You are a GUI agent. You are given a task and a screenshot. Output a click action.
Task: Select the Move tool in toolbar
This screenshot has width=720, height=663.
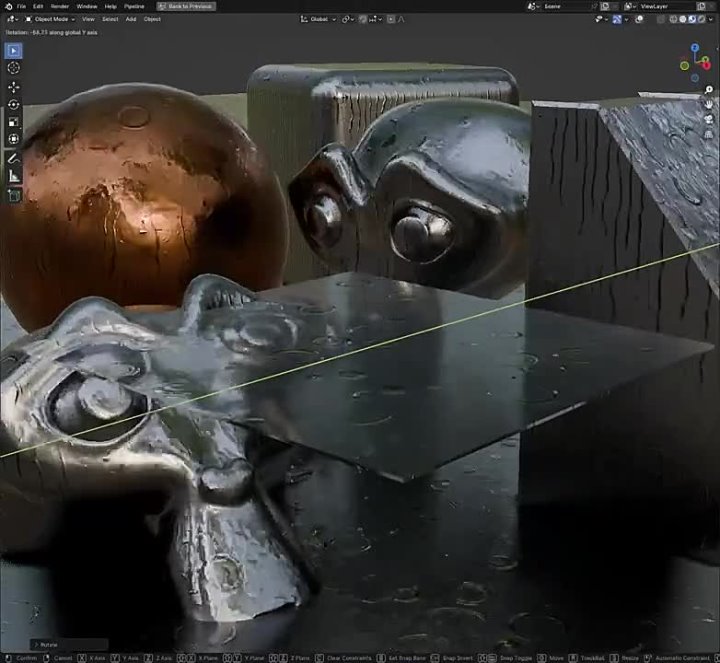coord(14,86)
